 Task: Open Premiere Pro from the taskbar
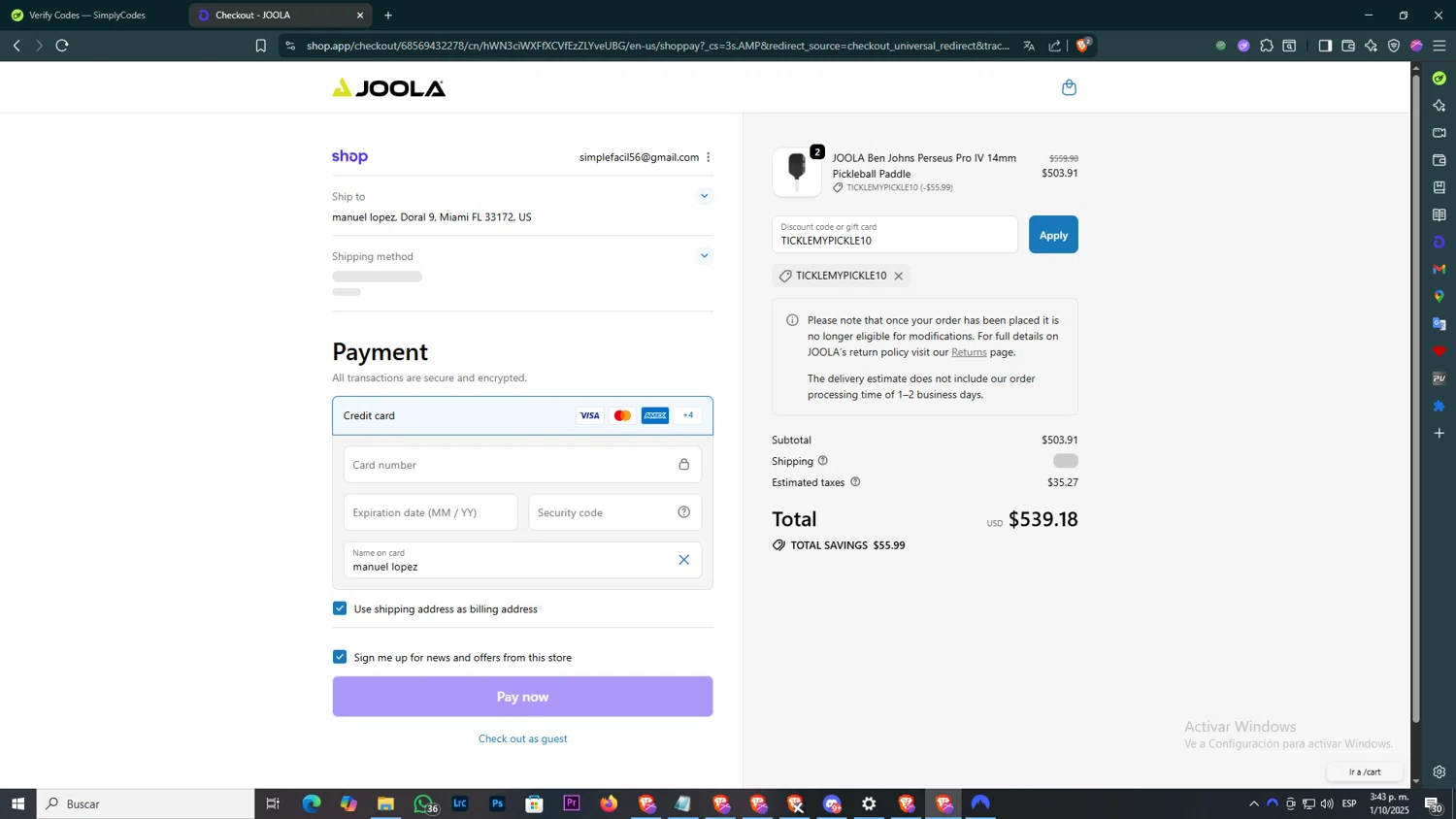pyautogui.click(x=572, y=803)
